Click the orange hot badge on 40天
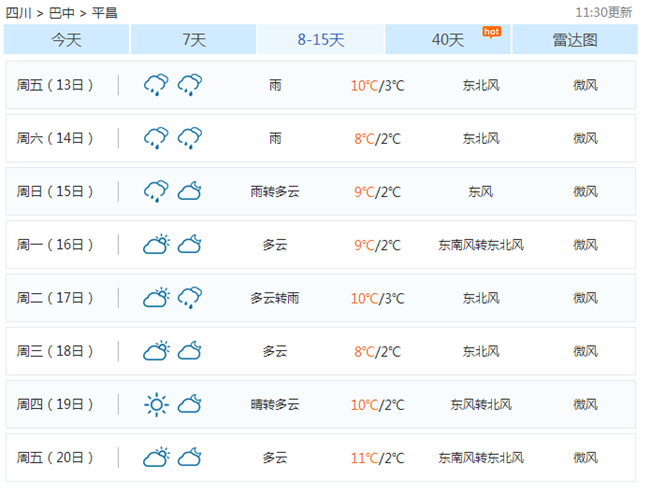 (492, 32)
